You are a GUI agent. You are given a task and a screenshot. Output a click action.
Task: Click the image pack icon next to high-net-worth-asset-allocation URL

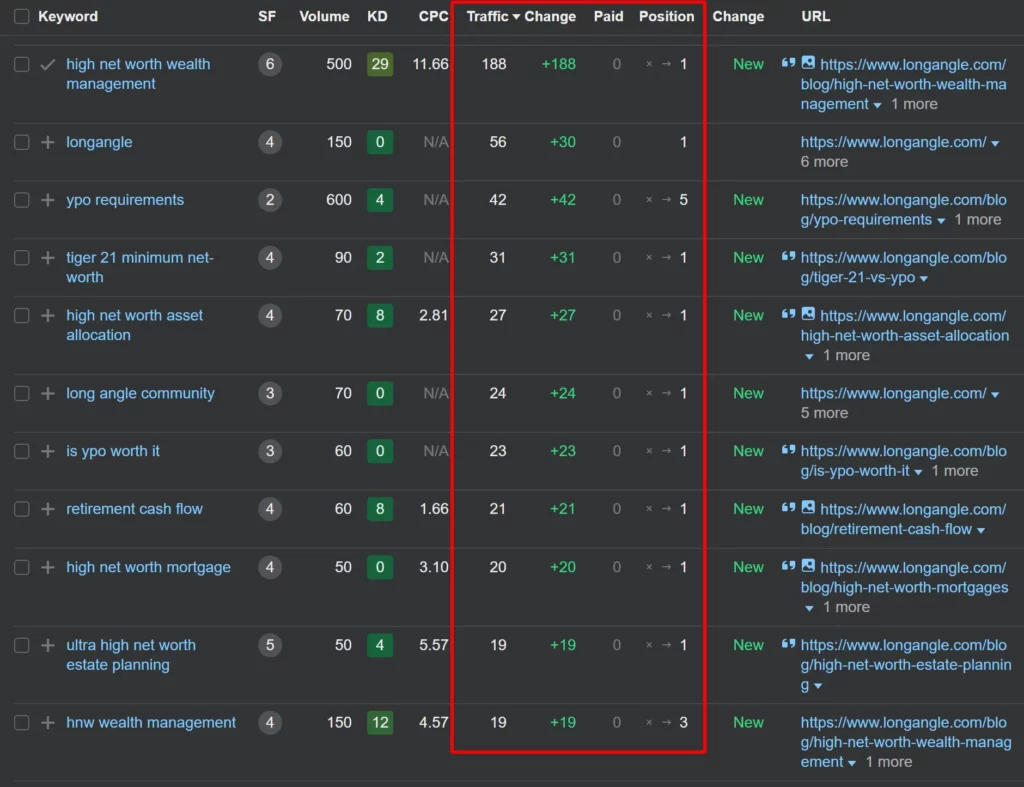click(x=806, y=315)
